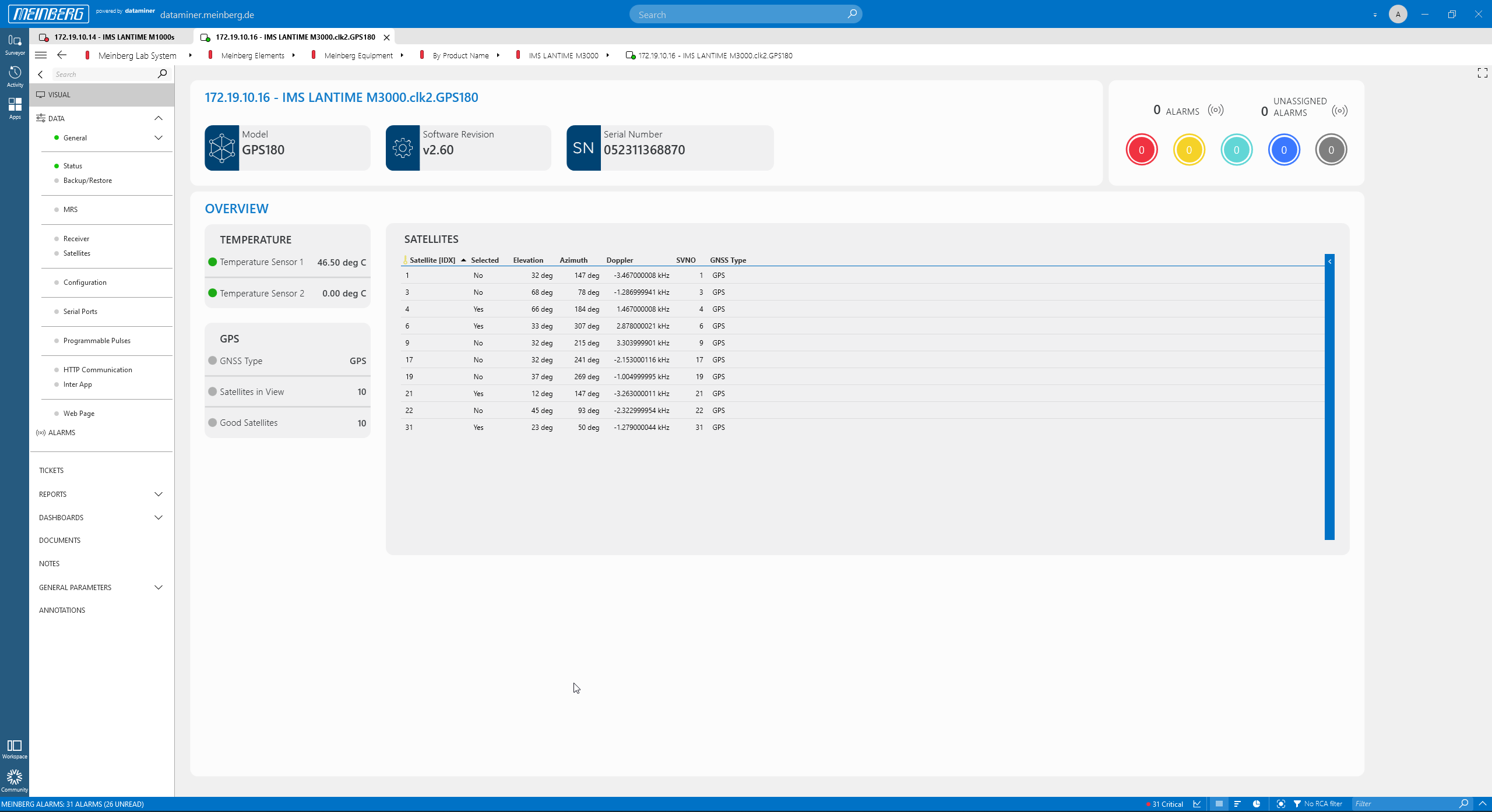
Task: Click the Meinberg Equipment breadcrumb
Action: click(x=358, y=55)
